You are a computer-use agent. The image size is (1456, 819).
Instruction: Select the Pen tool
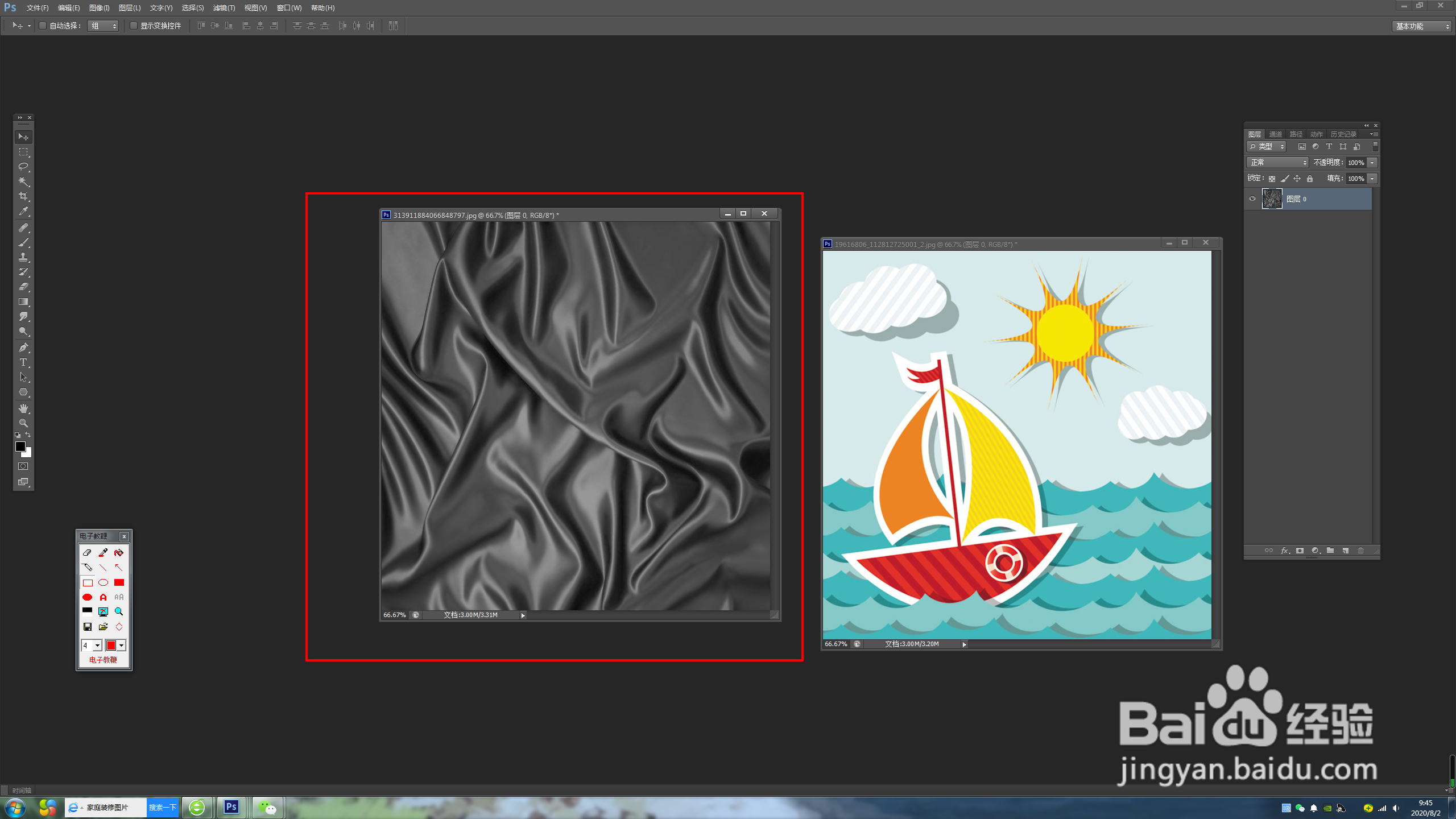click(x=23, y=348)
